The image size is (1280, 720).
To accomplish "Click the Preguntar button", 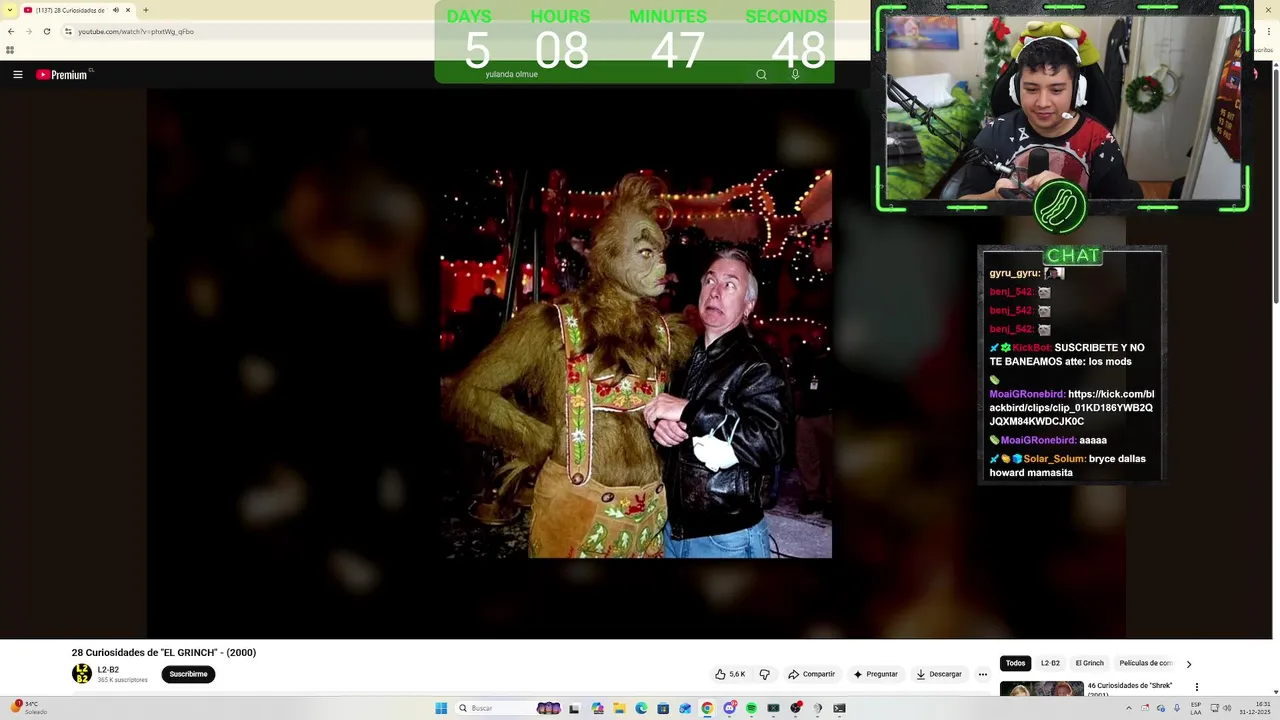I will pos(875,674).
